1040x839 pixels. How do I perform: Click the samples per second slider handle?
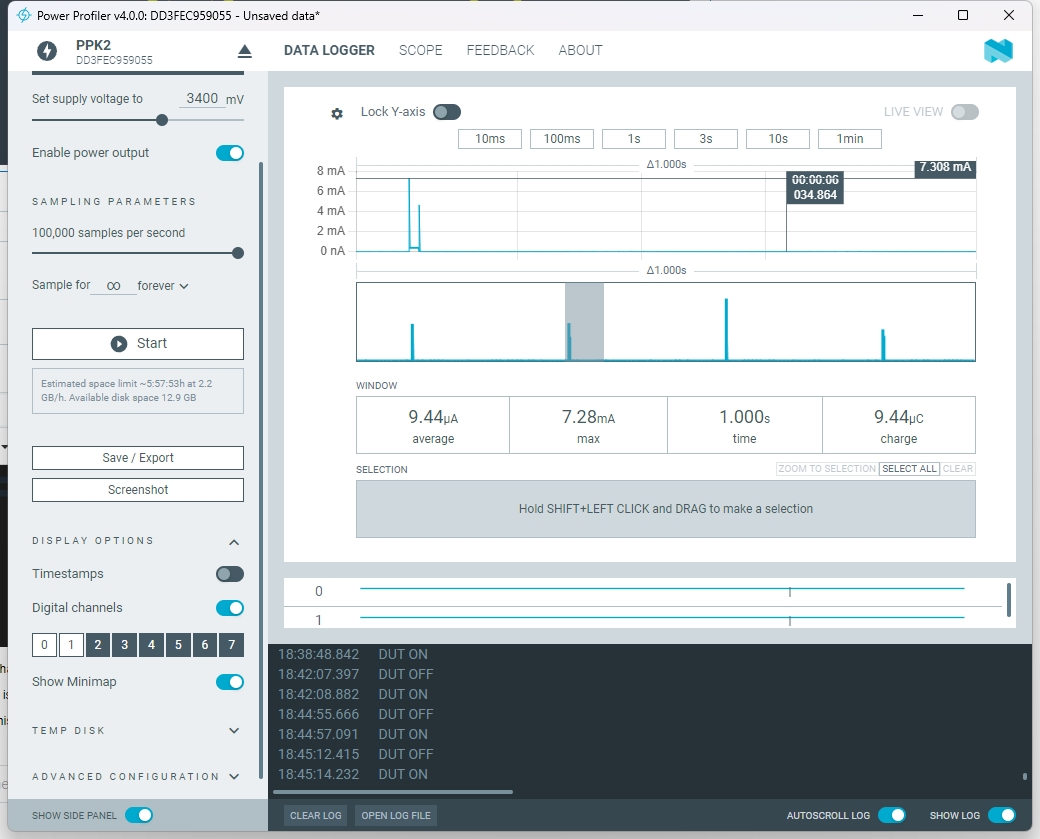[238, 253]
